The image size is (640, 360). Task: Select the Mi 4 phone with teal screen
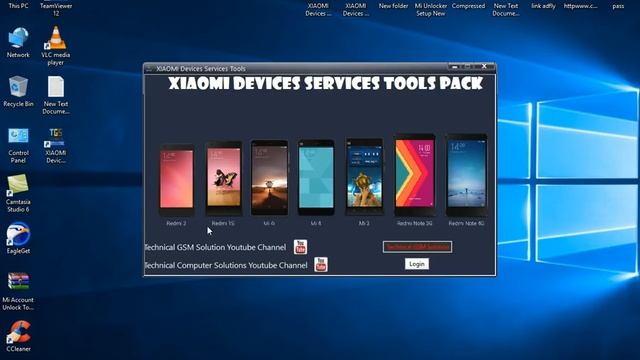[x=316, y=177]
